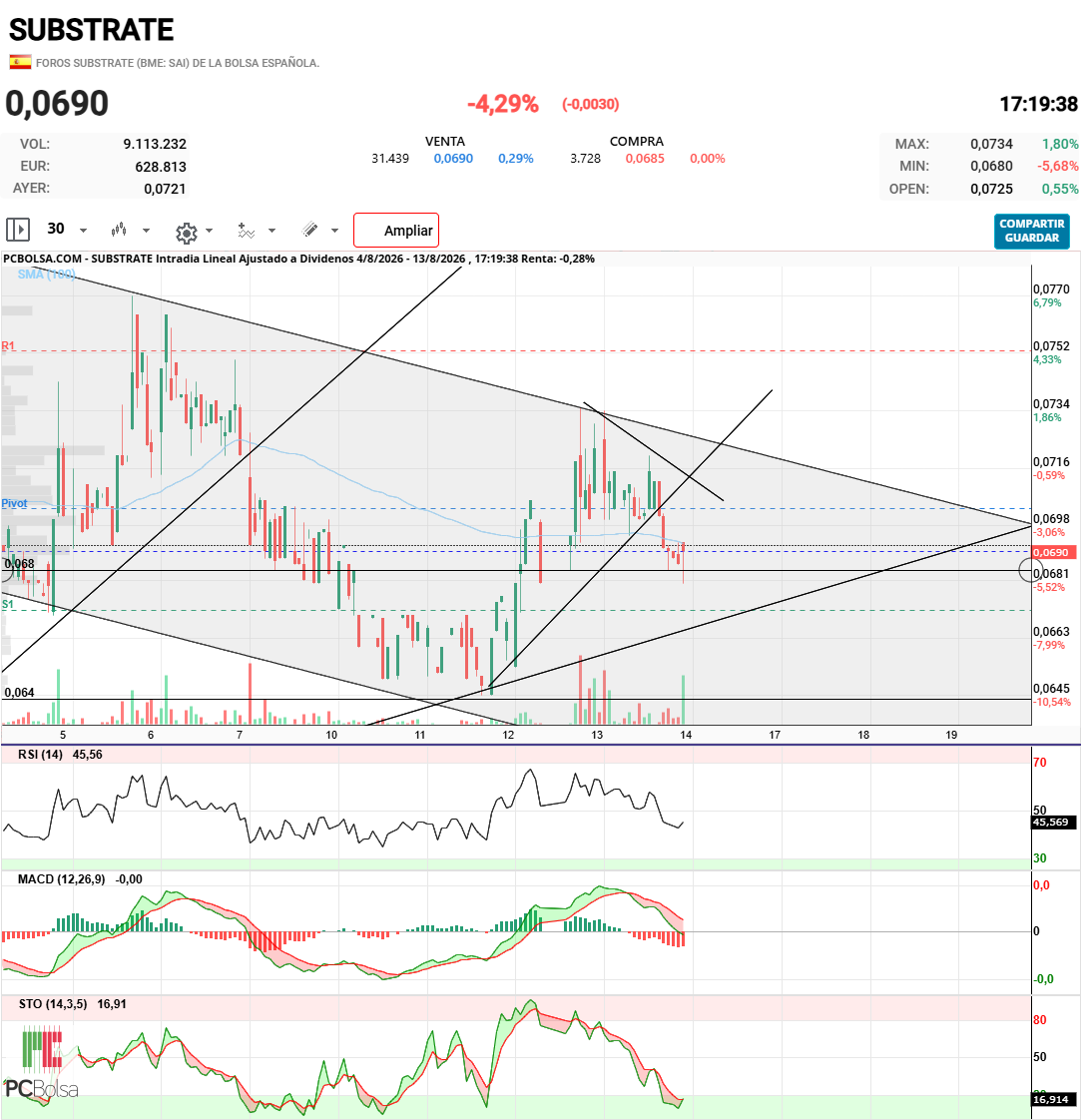Expand the indicators dropdown arrow
Screen dimensions: 1084x1120
[x=272, y=231]
